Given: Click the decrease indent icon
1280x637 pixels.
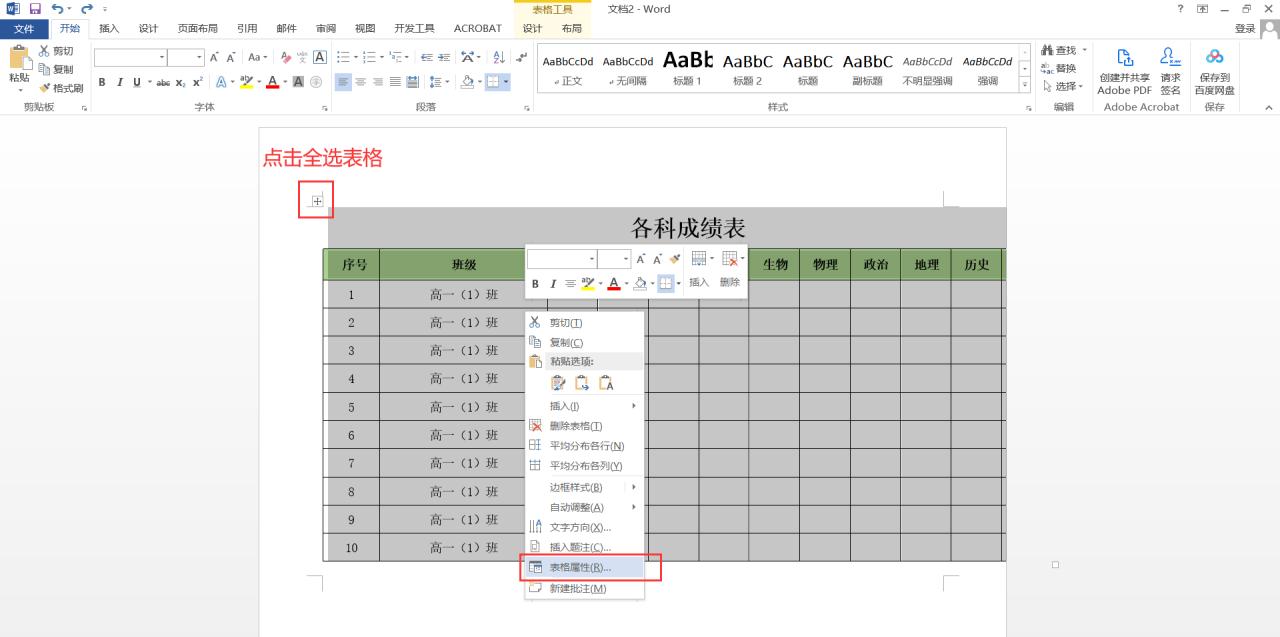Looking at the screenshot, I should coord(426,57).
